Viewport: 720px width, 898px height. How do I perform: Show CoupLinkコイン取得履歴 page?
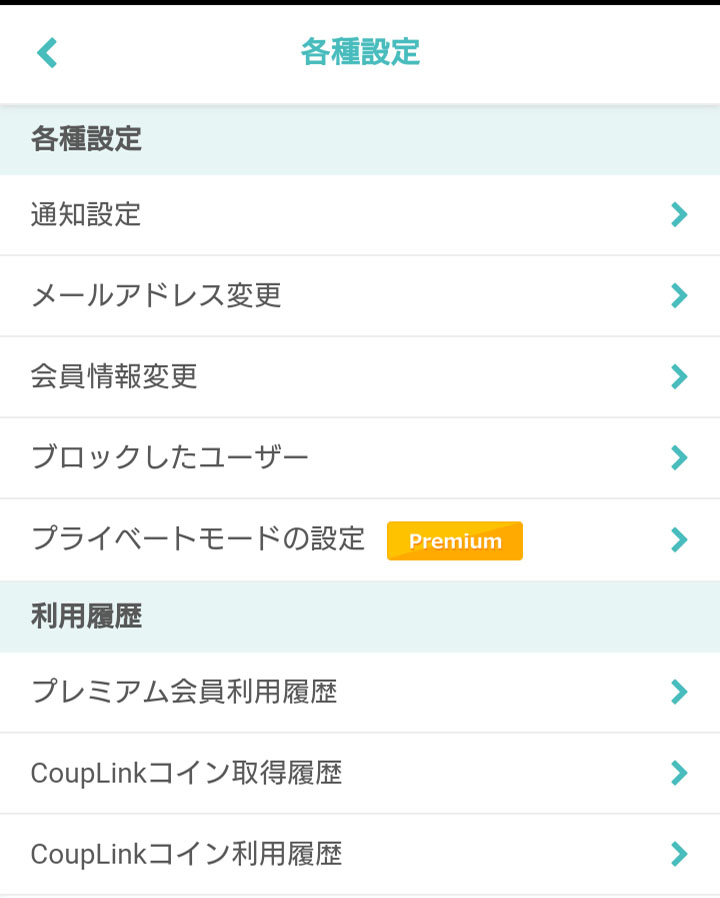pyautogui.click(x=360, y=773)
